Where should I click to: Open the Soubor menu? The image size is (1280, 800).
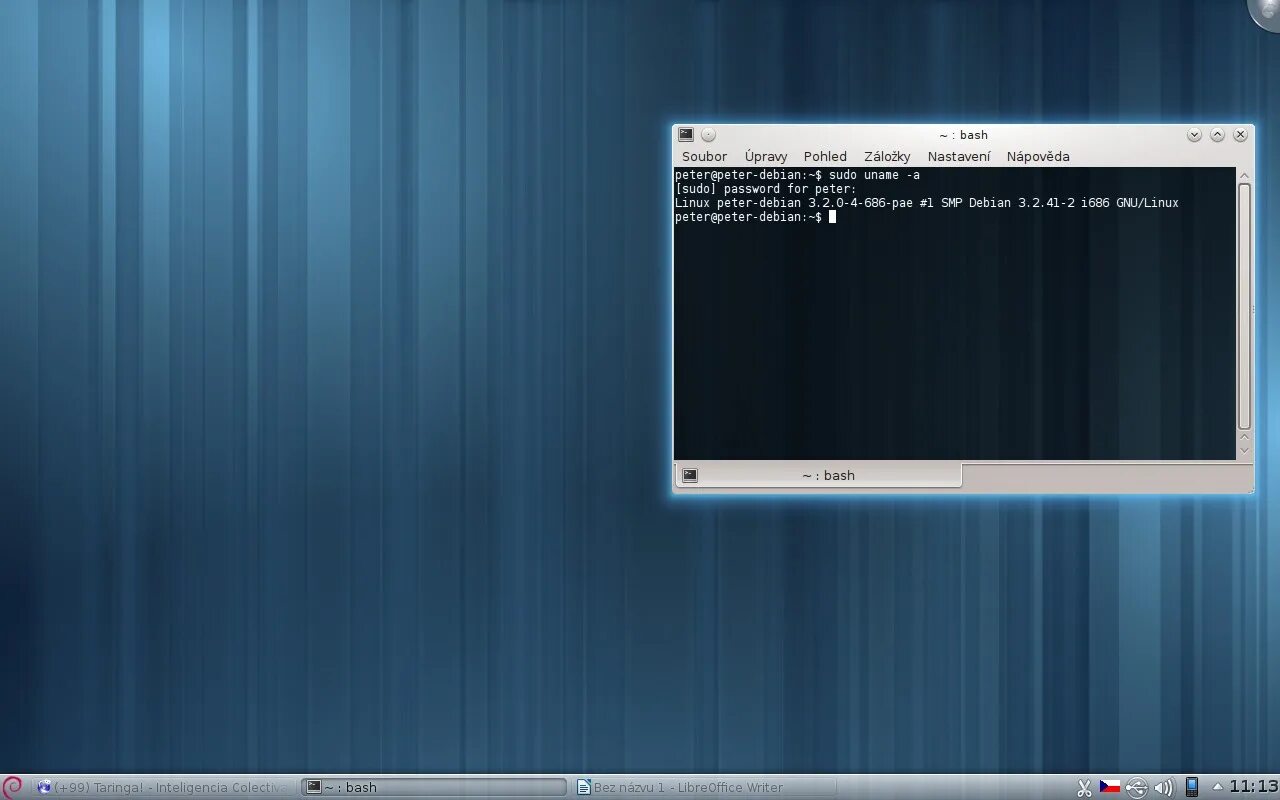[704, 156]
